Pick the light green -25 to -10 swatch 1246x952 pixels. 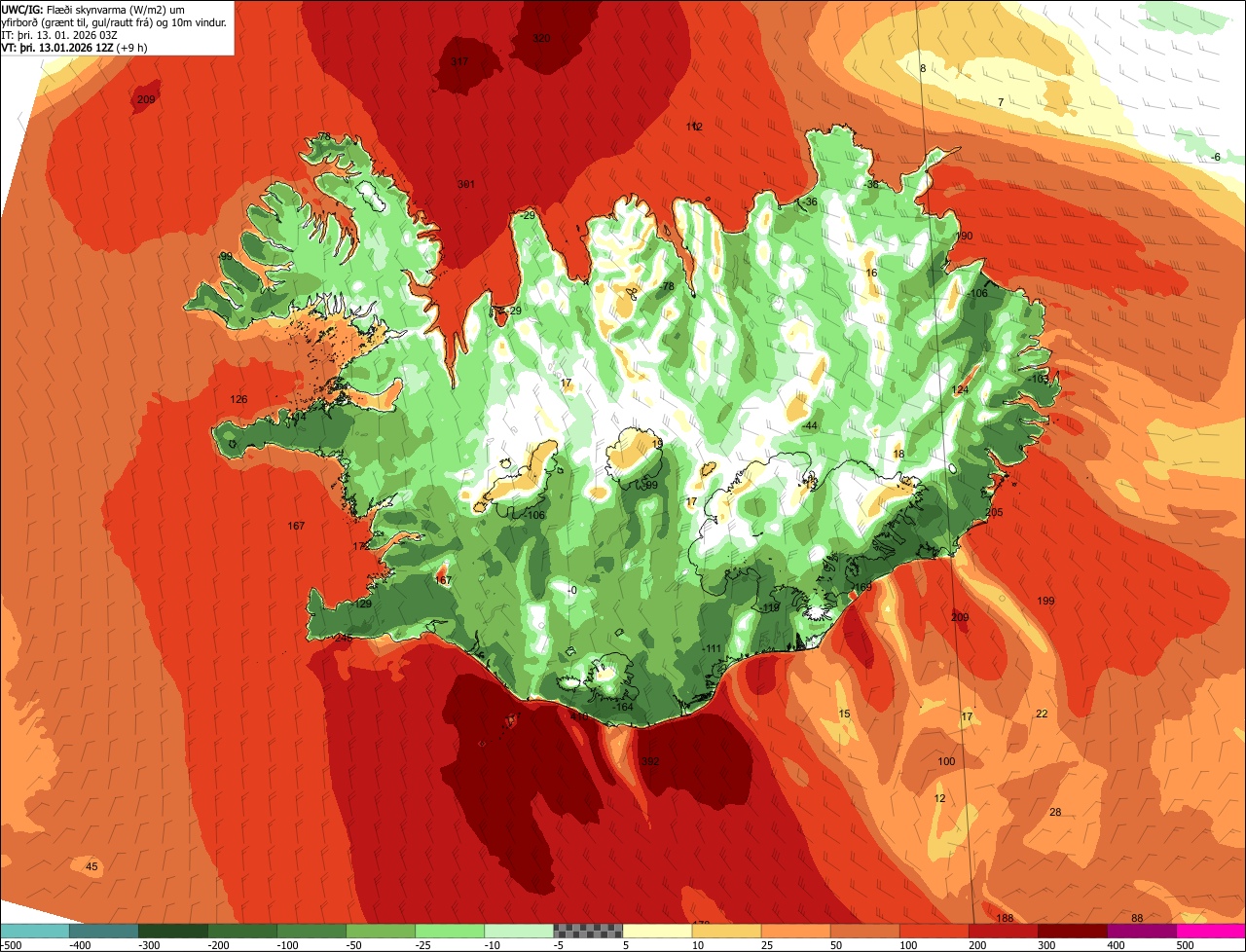(x=449, y=931)
